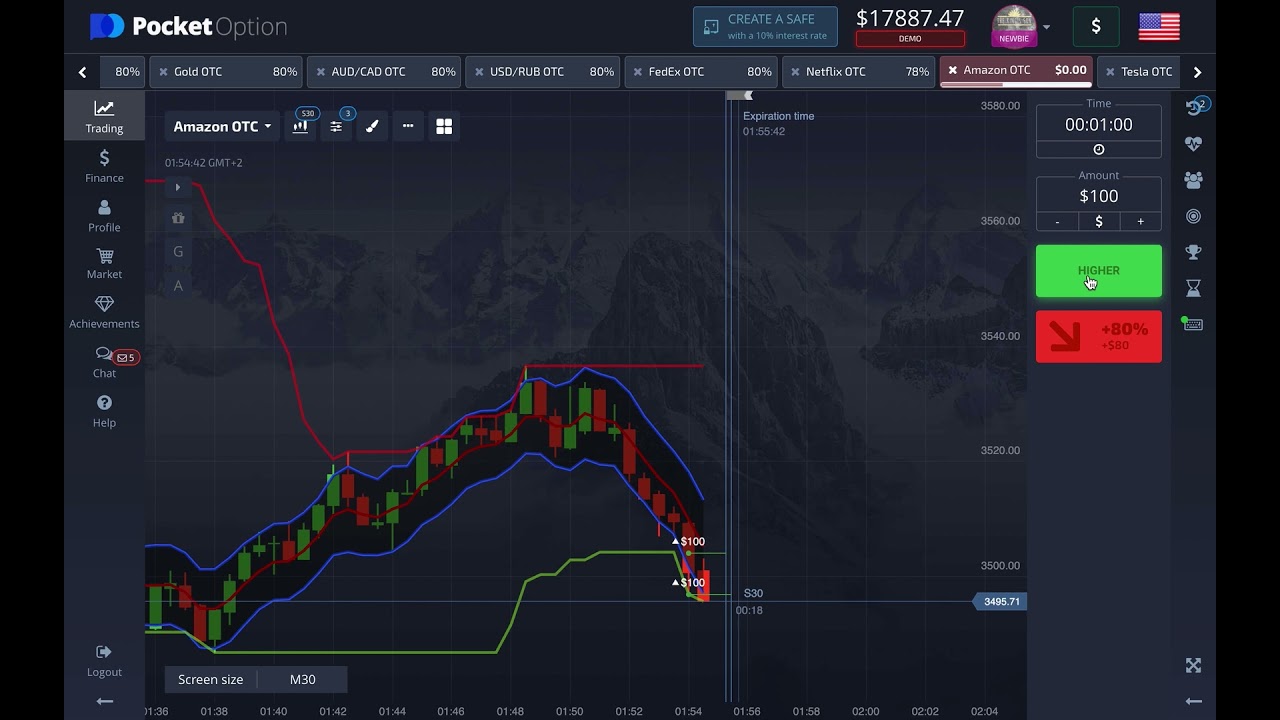Click the gift bonus icon
The width and height of the screenshot is (1280, 720).
(x=178, y=218)
